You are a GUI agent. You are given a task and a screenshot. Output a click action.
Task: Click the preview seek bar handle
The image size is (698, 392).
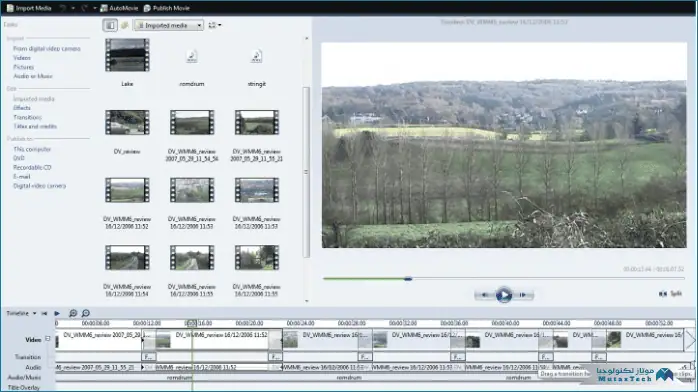(408, 279)
